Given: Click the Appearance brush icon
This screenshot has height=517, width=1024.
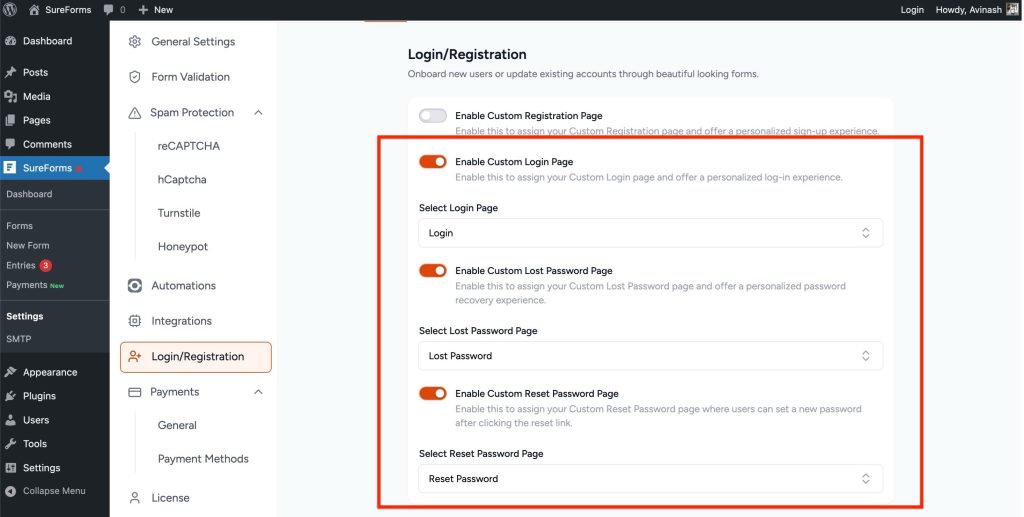Looking at the screenshot, I should [10, 372].
